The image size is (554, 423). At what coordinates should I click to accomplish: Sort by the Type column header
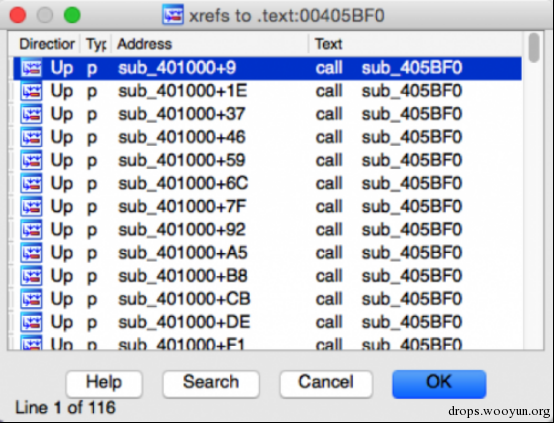pos(96,44)
